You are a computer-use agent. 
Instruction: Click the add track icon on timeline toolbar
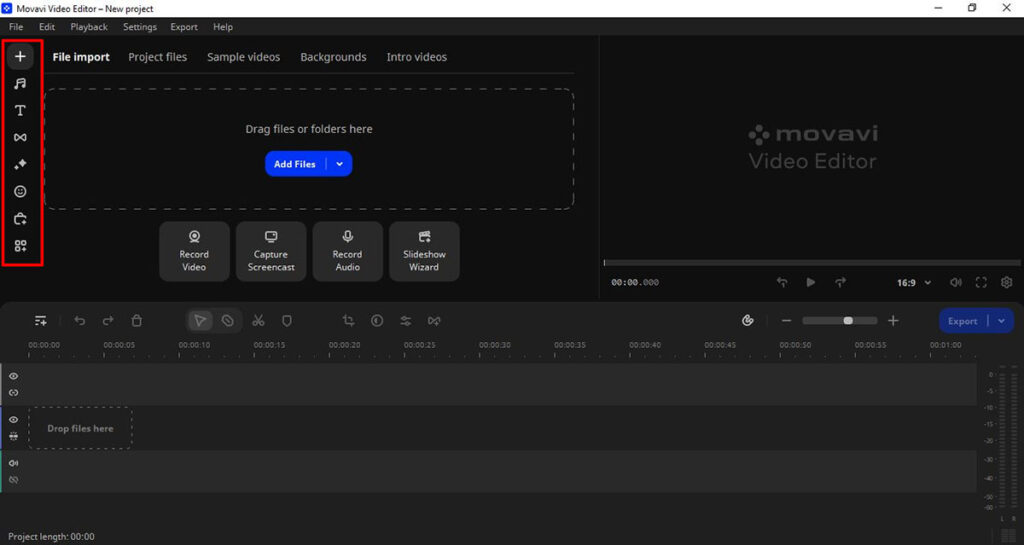(x=40, y=320)
